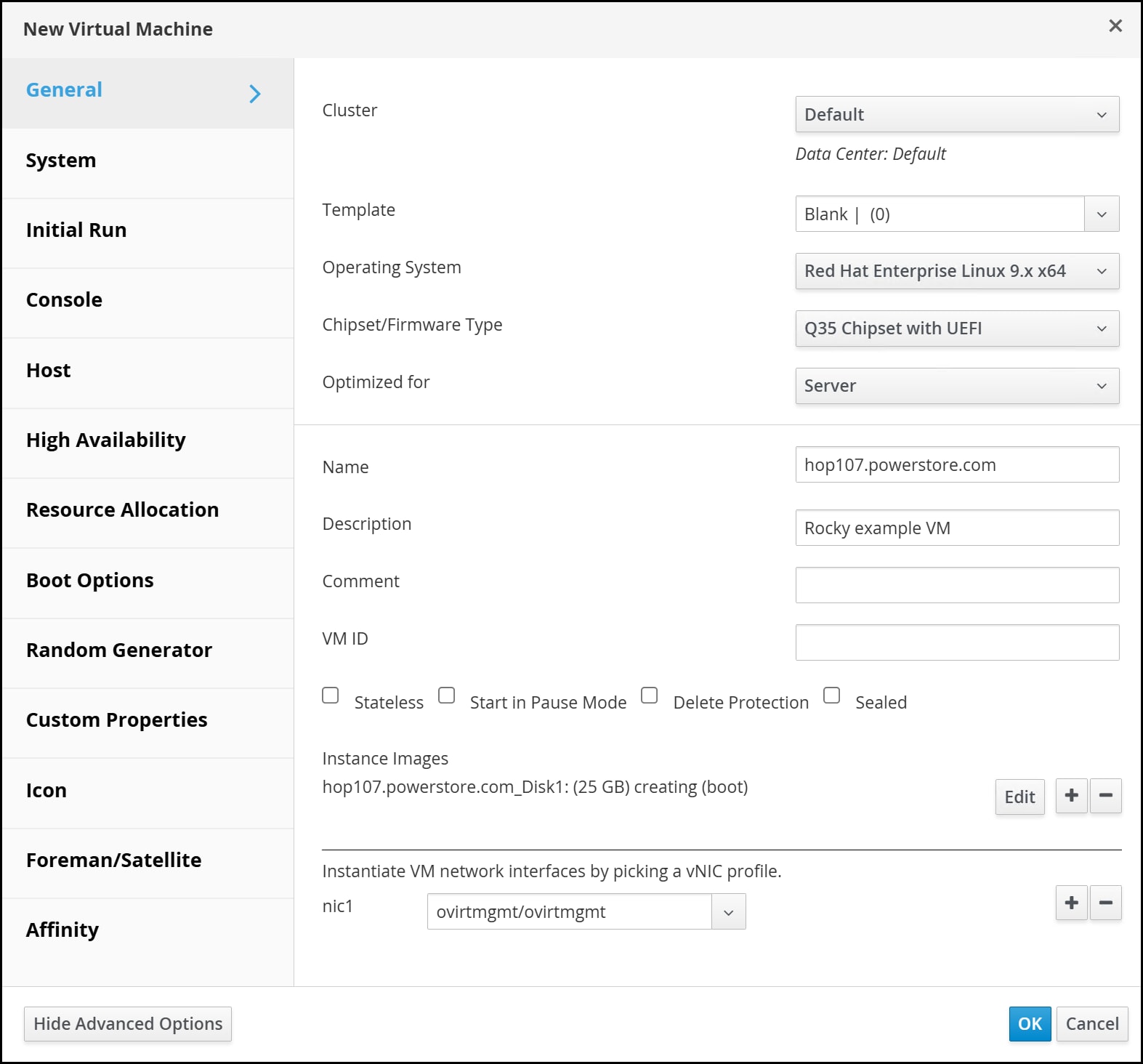Image resolution: width=1143 pixels, height=1064 pixels.
Task: Open the Cluster dropdown
Action: point(957,115)
